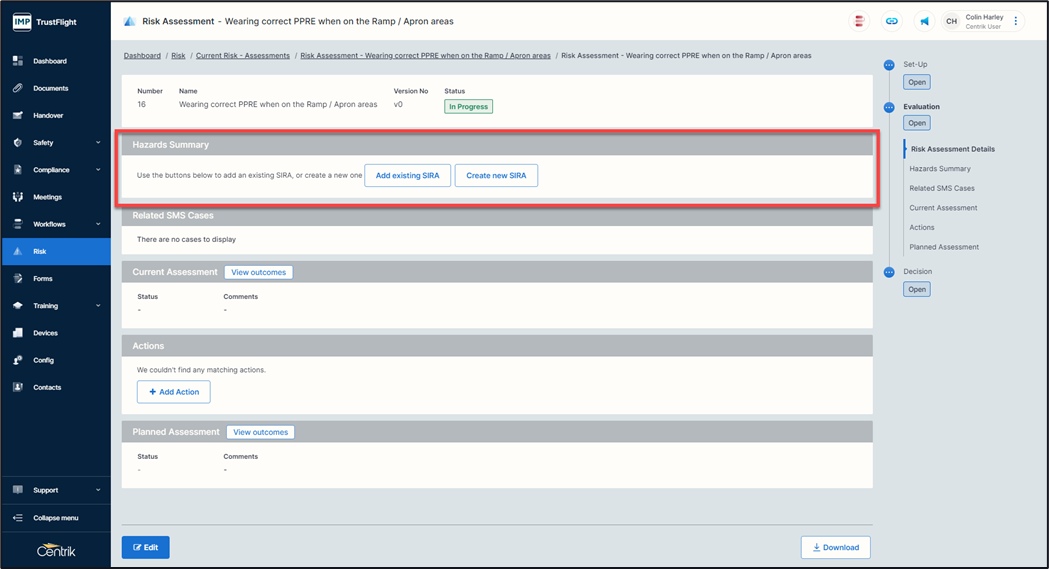The height and width of the screenshot is (569, 1049).
Task: Click Current Risk - Assessments breadcrumb link
Action: coord(243,56)
